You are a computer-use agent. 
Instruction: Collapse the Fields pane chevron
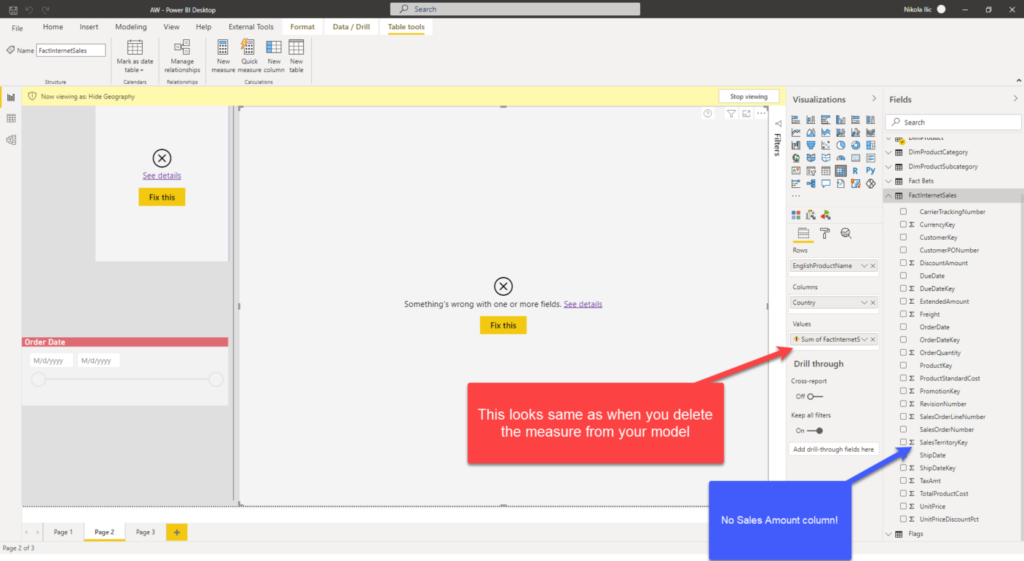pyautogui.click(x=1015, y=99)
